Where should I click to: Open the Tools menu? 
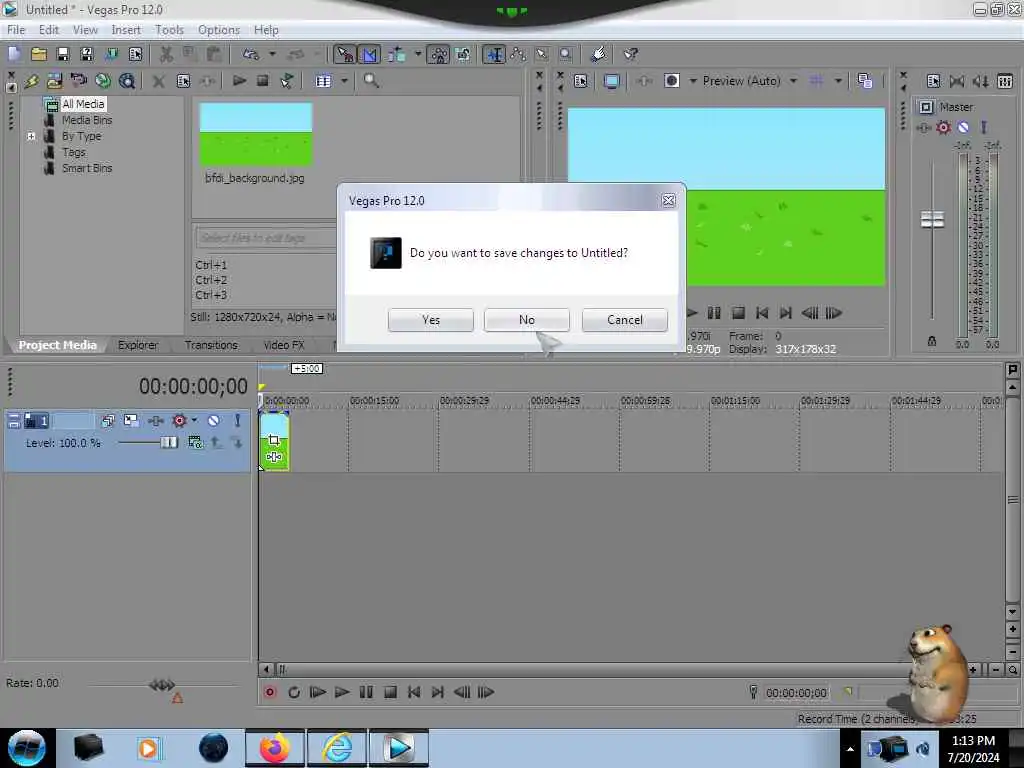[x=169, y=29]
